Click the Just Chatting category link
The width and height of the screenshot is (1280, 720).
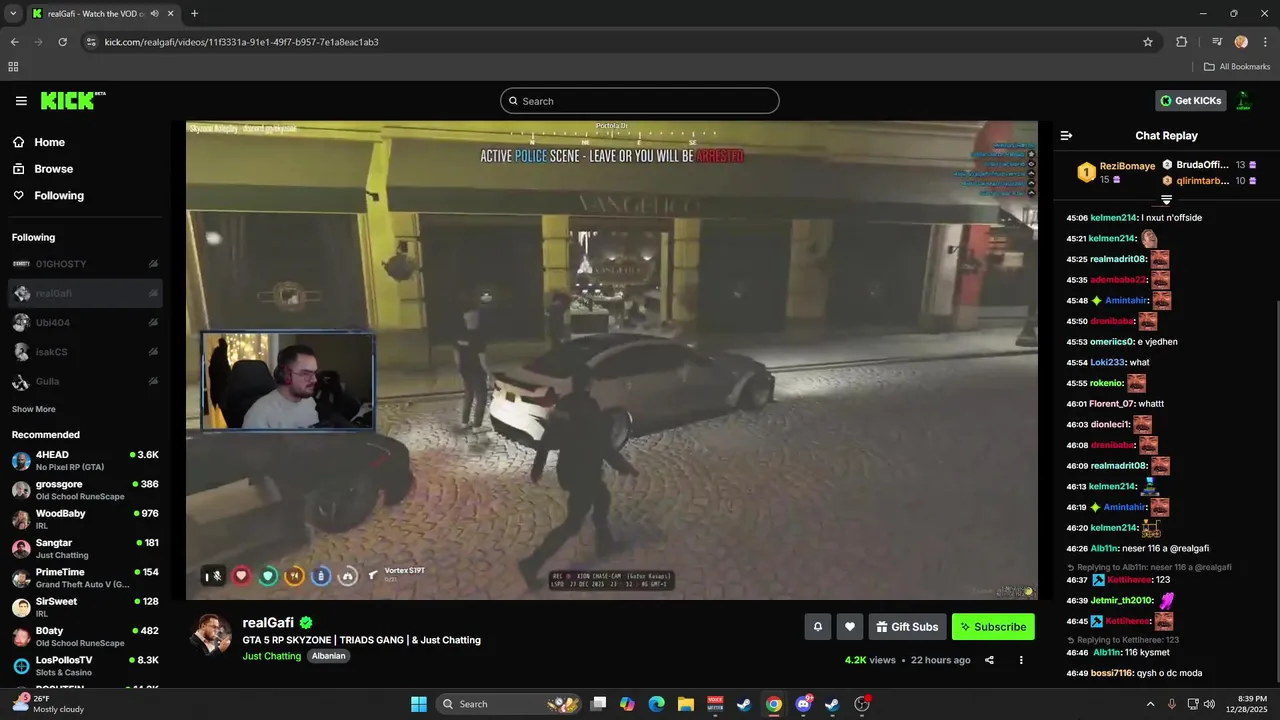click(x=271, y=656)
